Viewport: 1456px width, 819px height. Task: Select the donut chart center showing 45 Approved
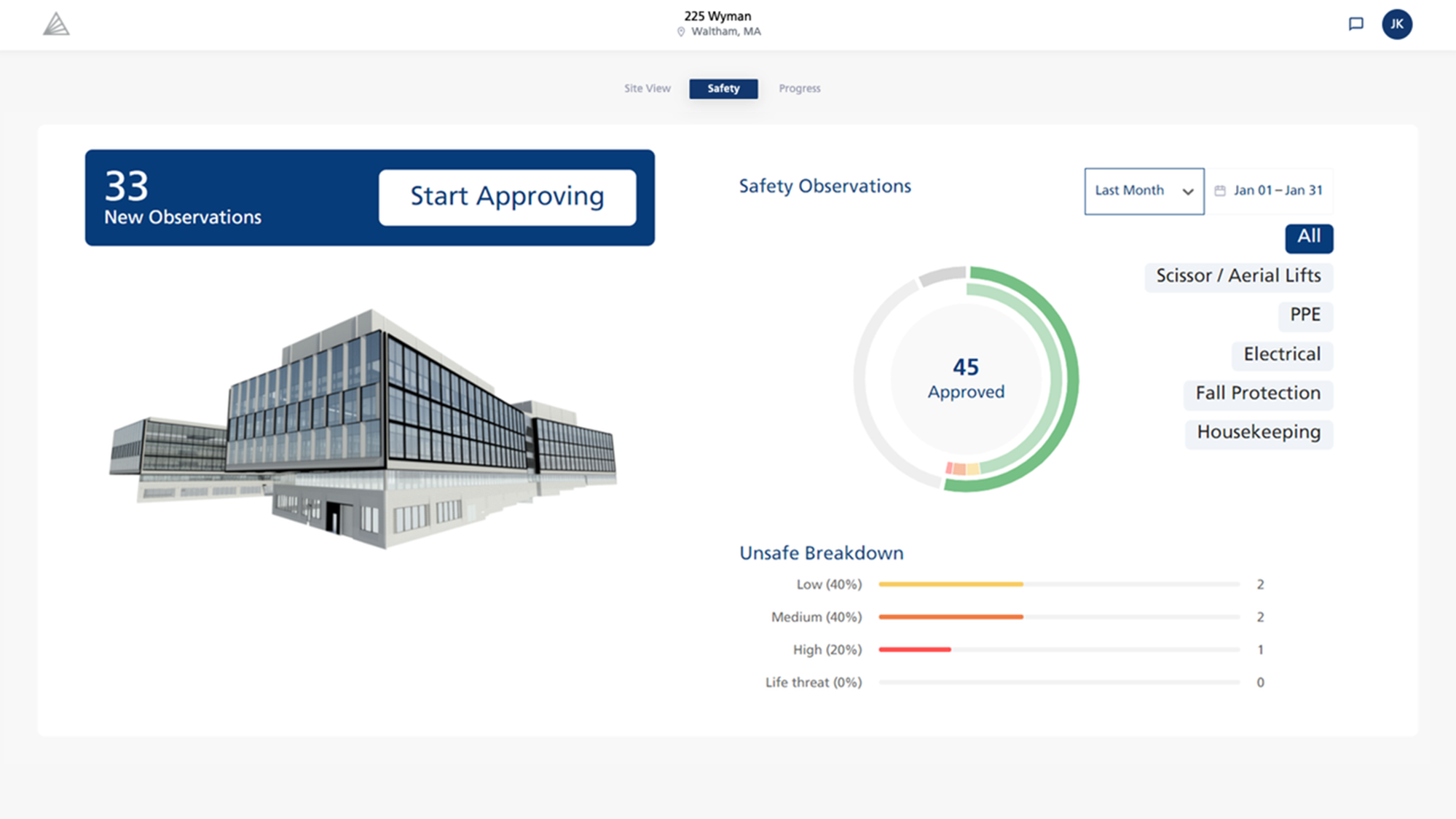[x=966, y=378]
